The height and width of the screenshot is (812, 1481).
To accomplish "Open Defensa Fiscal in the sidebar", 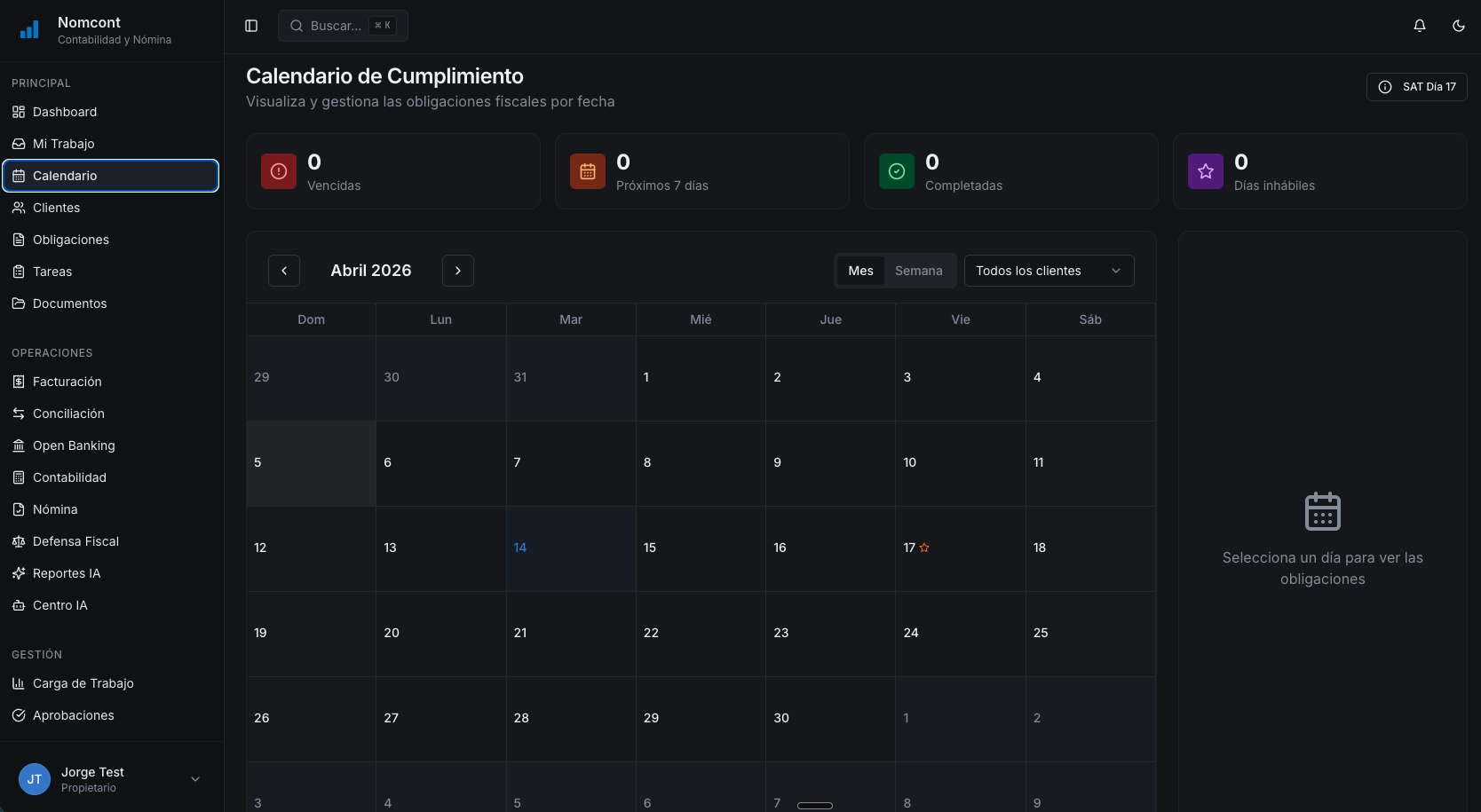I will (75, 541).
